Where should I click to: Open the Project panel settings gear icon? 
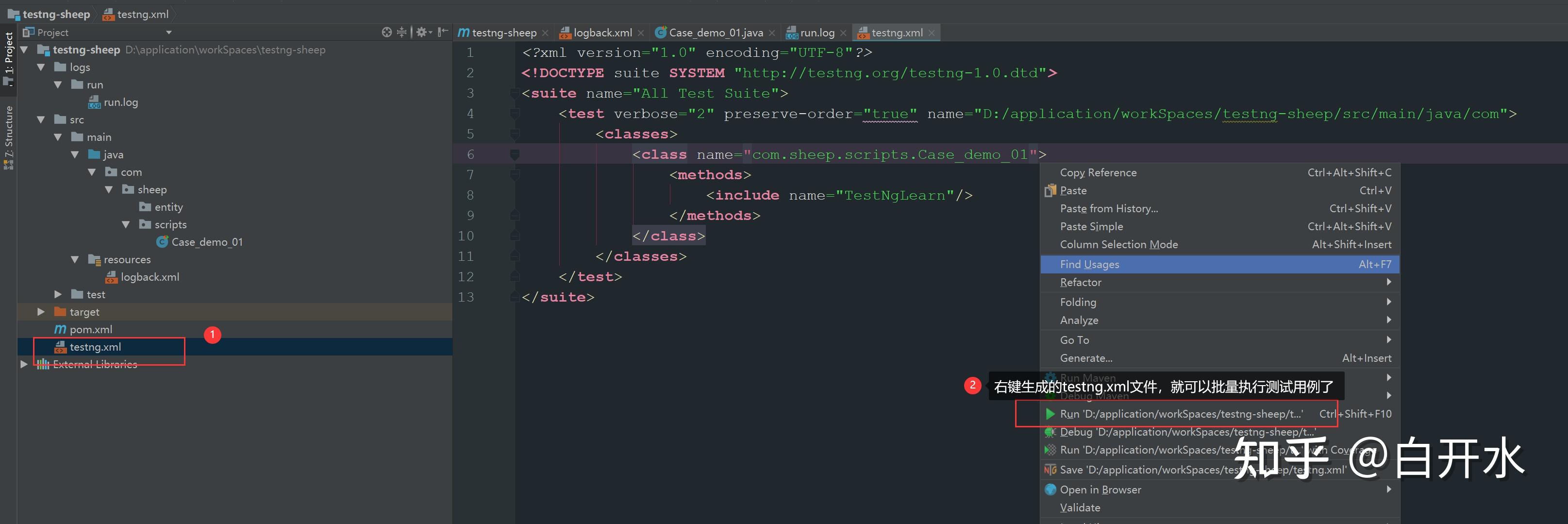tap(422, 32)
